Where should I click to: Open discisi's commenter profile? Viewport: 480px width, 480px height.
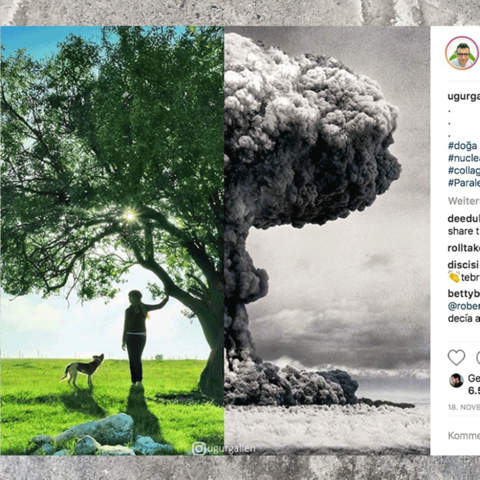tap(463, 265)
